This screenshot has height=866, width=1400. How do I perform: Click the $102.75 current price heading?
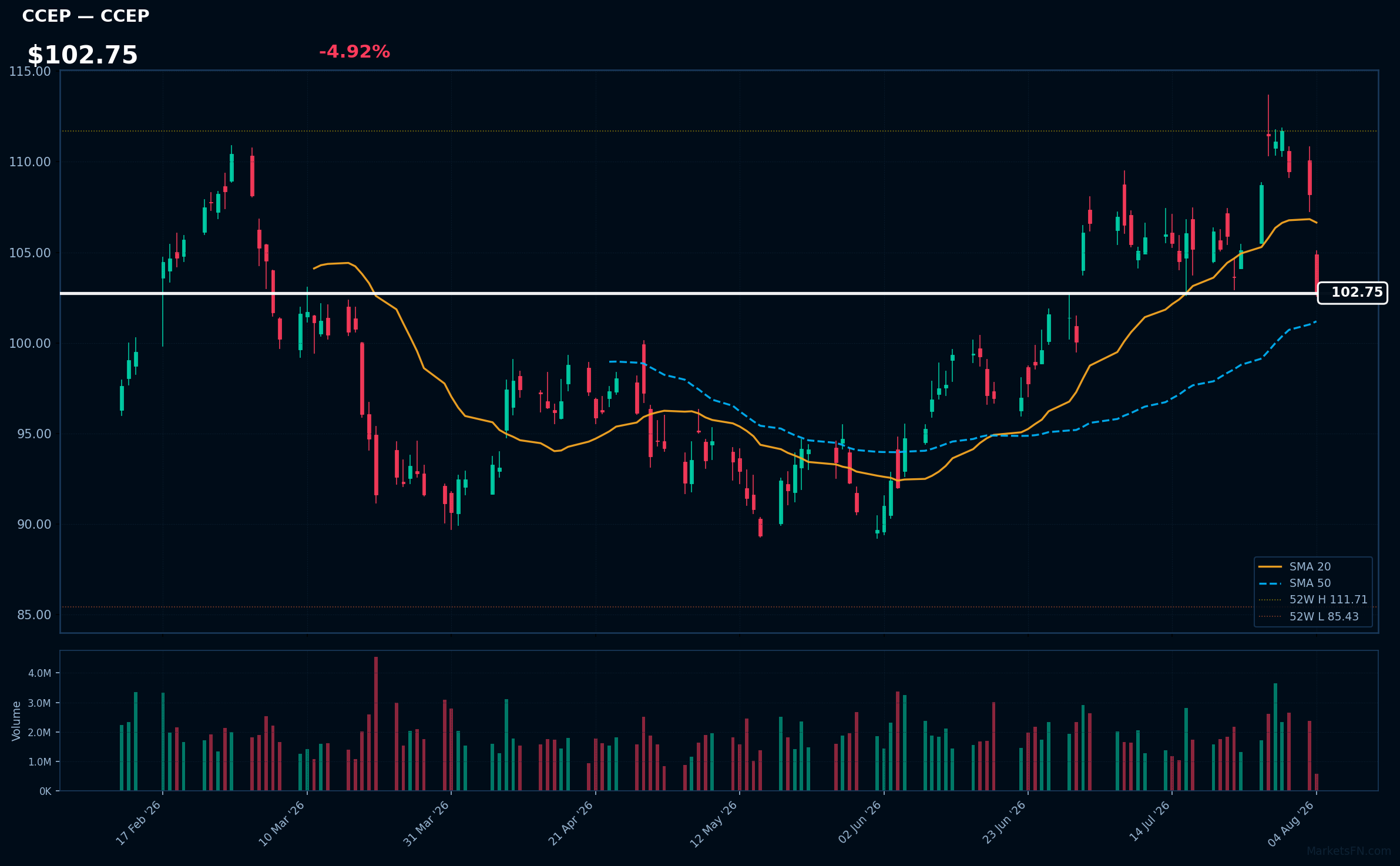coord(82,55)
